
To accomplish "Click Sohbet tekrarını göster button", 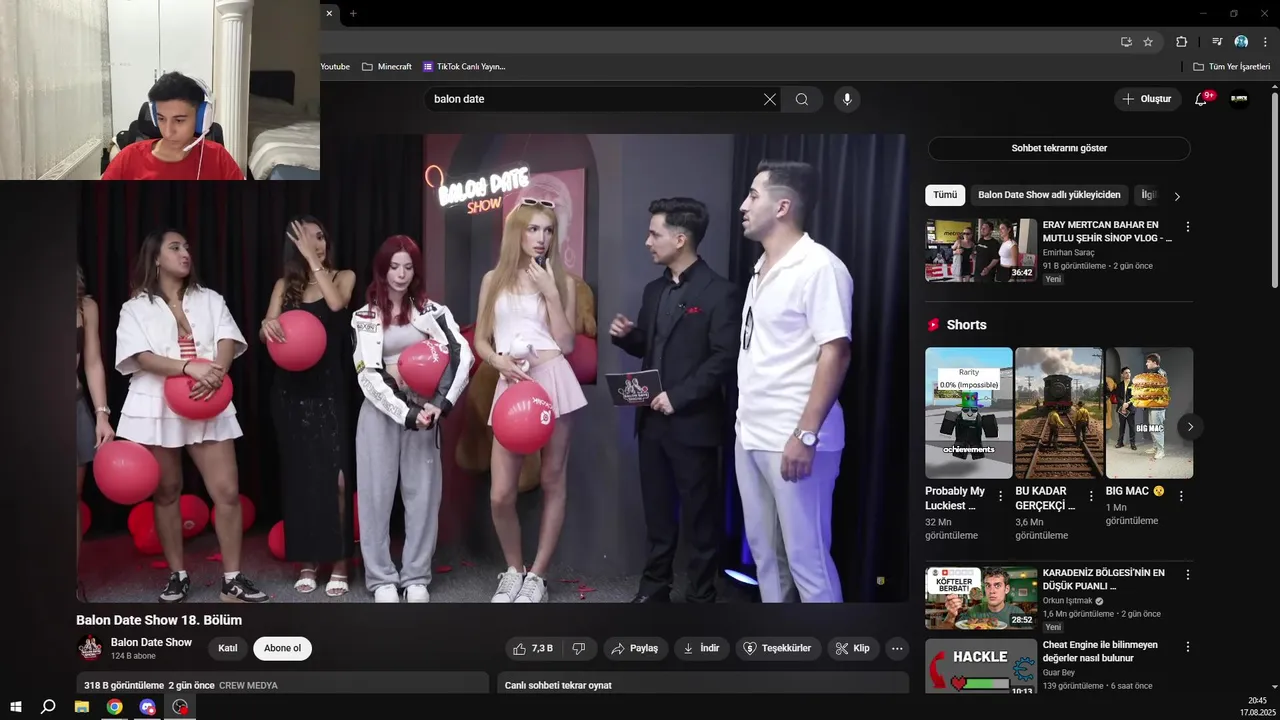I will click(x=1059, y=148).
